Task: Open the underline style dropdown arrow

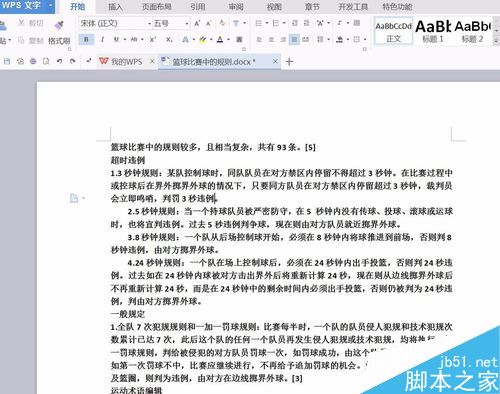Action: 125,40
